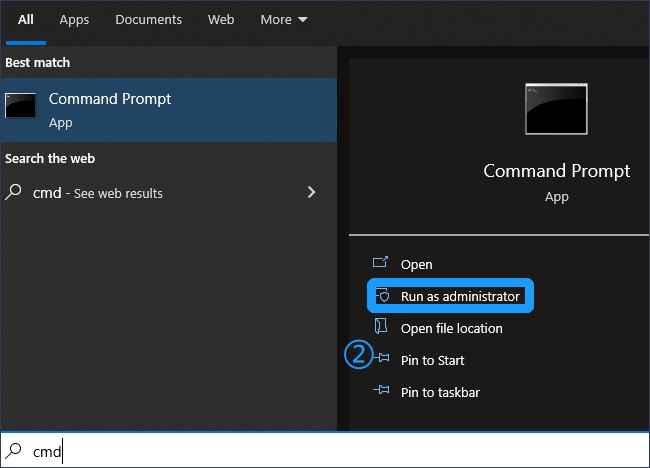Click the pin icon beside Pin to Start
Viewport: 650px width, 468px height.
pyautogui.click(x=381, y=359)
